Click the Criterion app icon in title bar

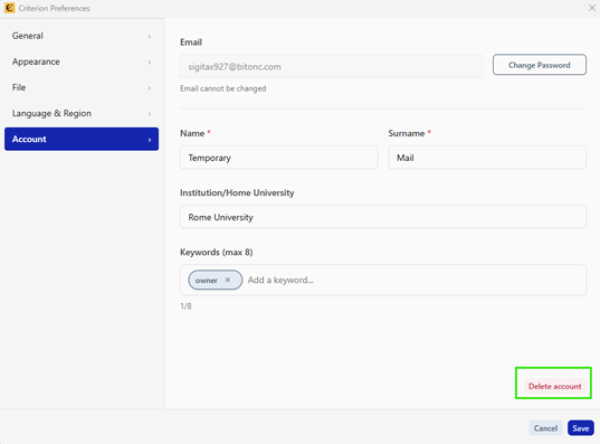pos(9,8)
